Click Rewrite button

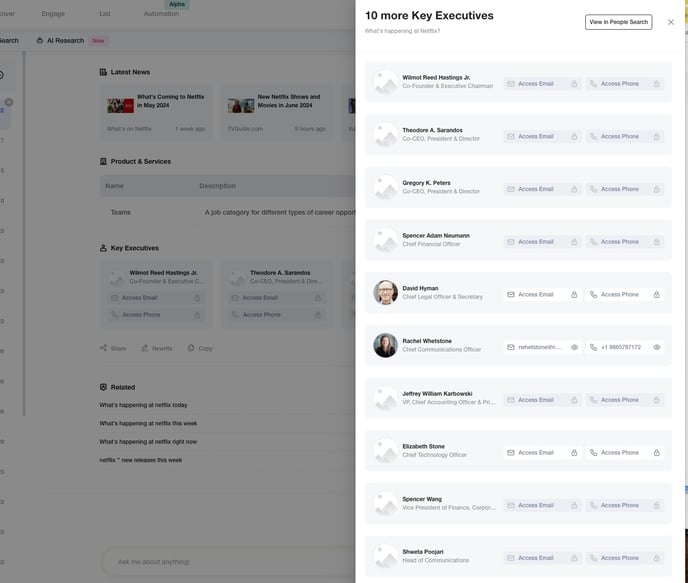pos(157,348)
